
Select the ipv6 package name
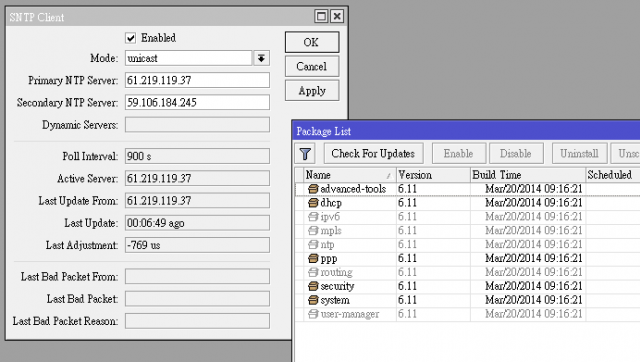(330, 216)
